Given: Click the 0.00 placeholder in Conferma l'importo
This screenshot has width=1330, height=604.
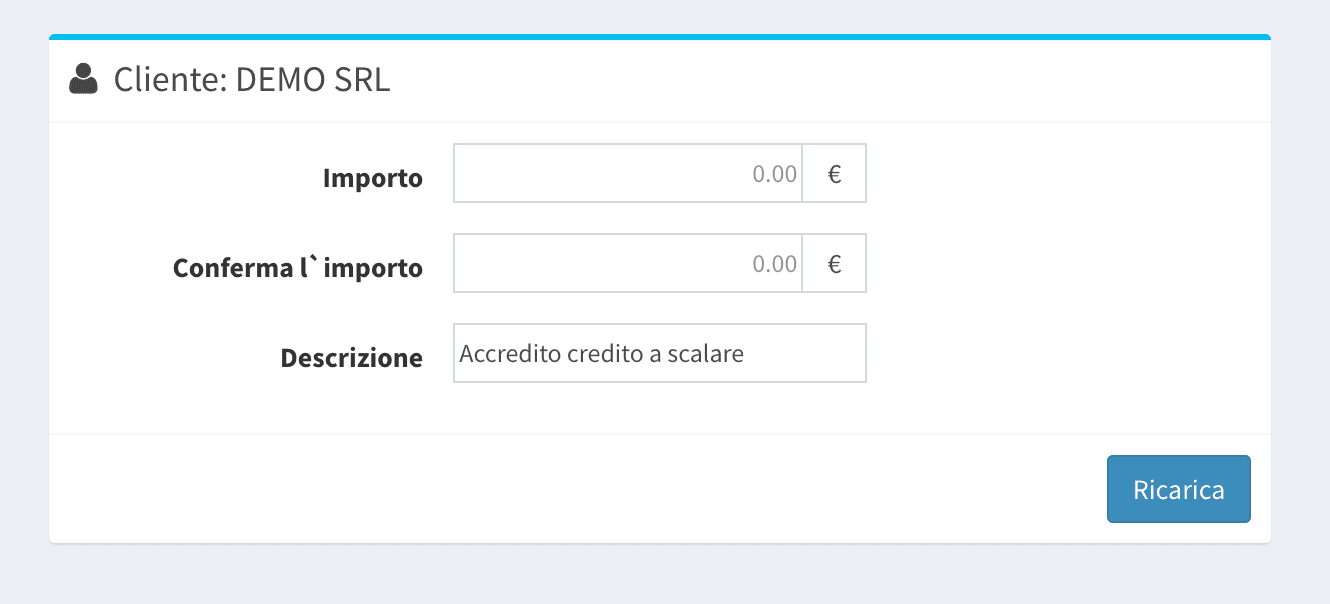Looking at the screenshot, I should (774, 264).
